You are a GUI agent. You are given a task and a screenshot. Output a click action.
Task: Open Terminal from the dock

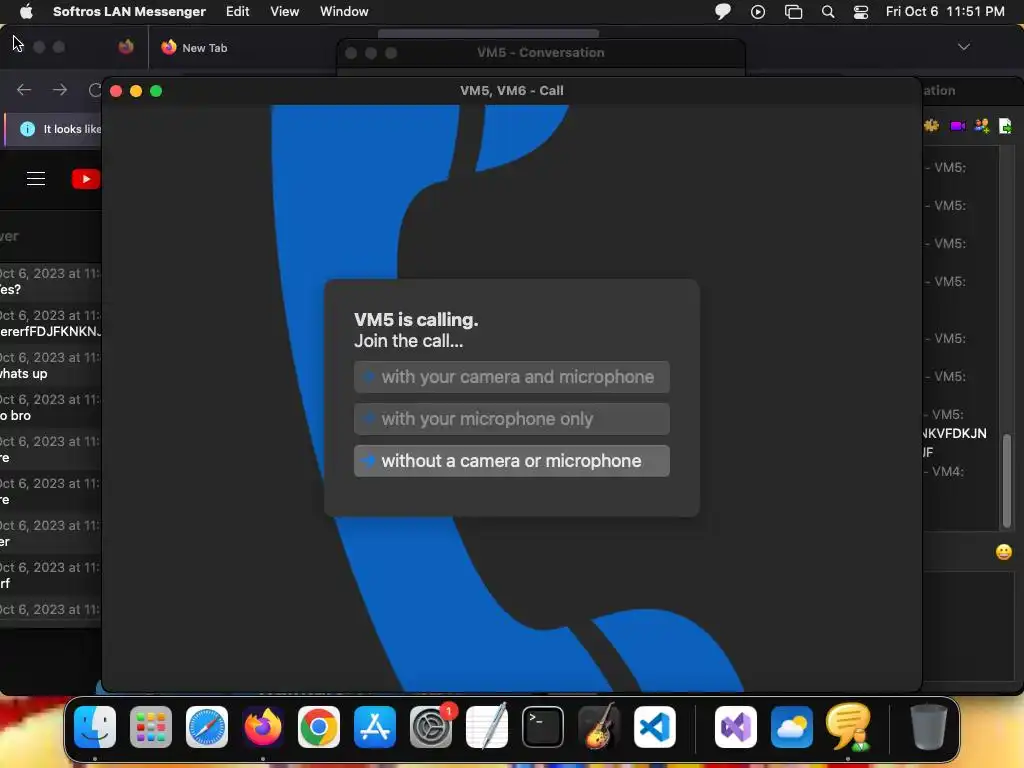[x=543, y=727]
